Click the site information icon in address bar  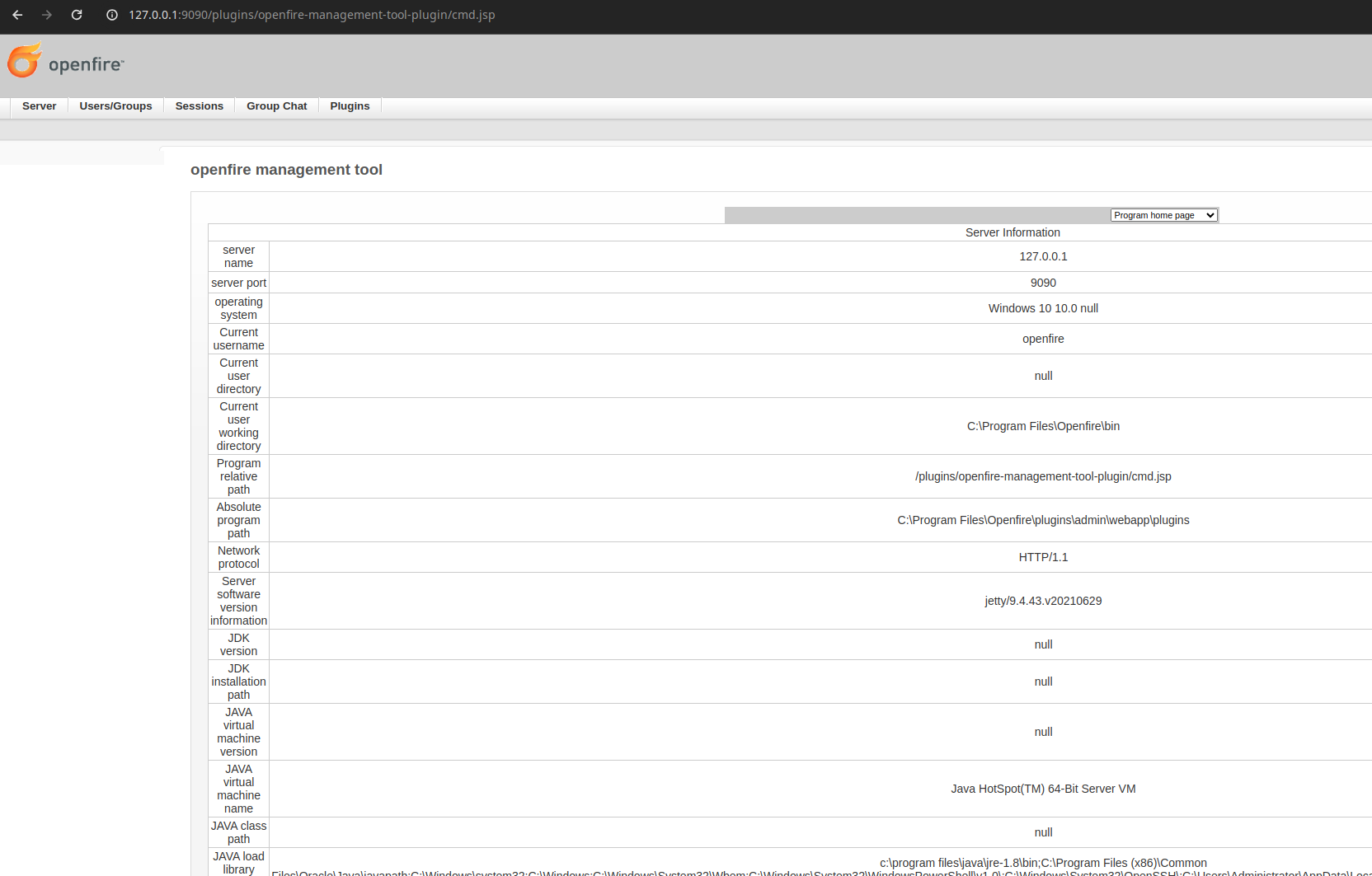pyautogui.click(x=112, y=15)
